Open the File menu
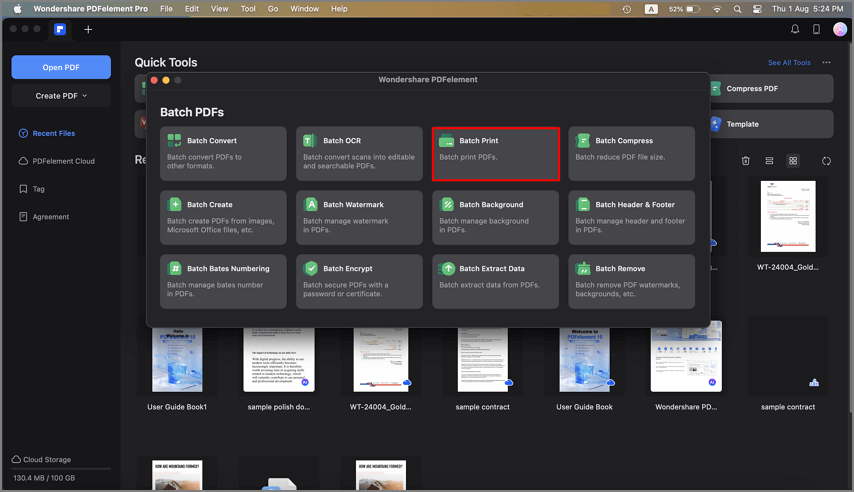 tap(166, 9)
